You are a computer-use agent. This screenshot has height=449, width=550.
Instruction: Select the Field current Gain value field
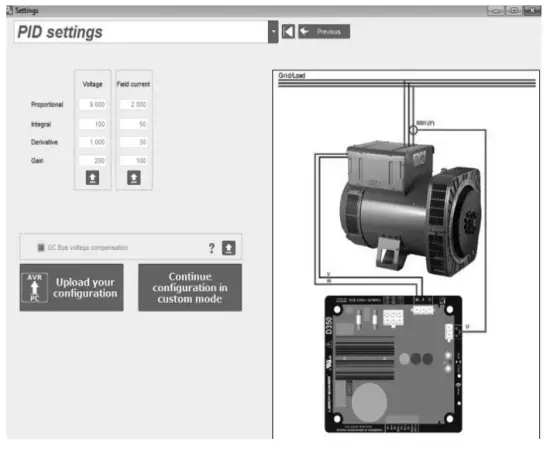coord(134,161)
